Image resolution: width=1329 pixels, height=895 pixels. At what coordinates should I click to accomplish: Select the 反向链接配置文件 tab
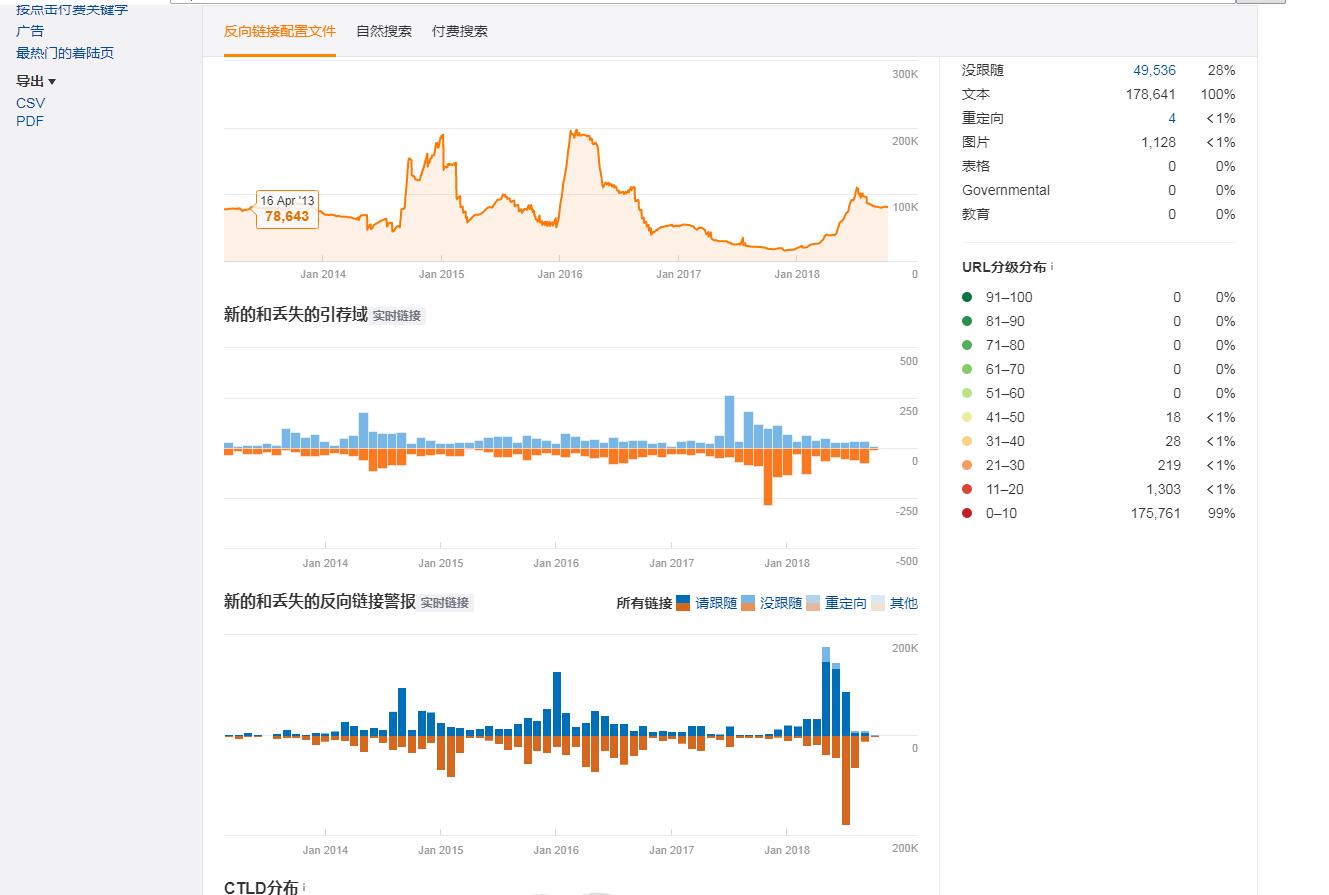[x=280, y=31]
